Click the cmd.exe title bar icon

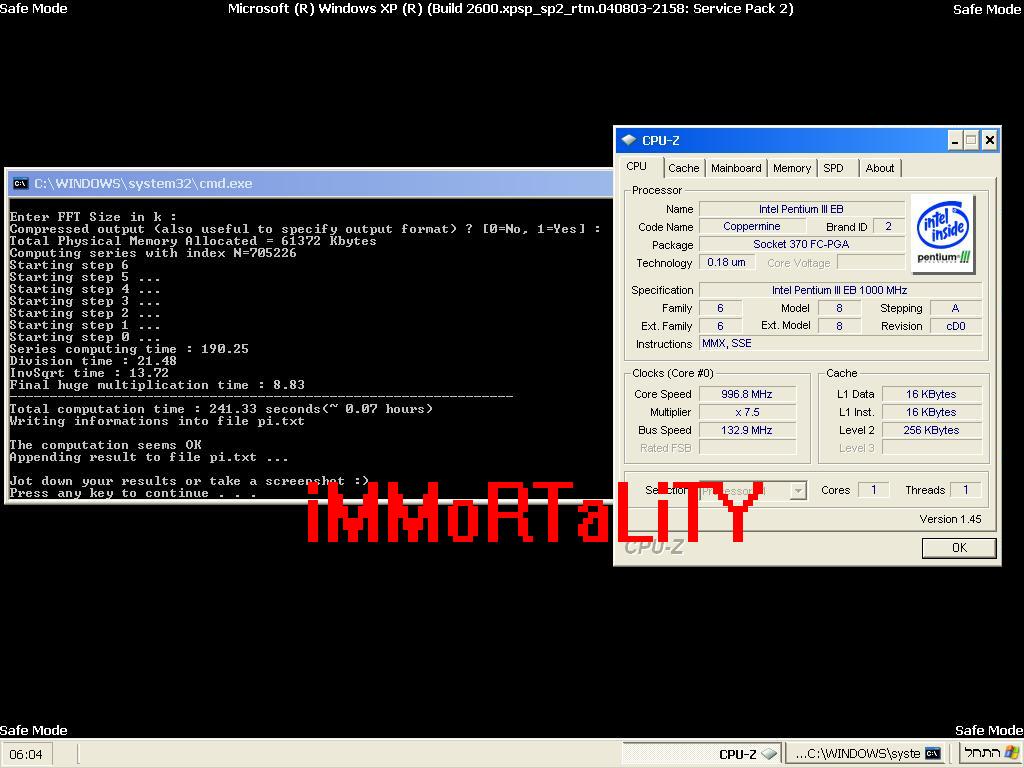[x=20, y=184]
